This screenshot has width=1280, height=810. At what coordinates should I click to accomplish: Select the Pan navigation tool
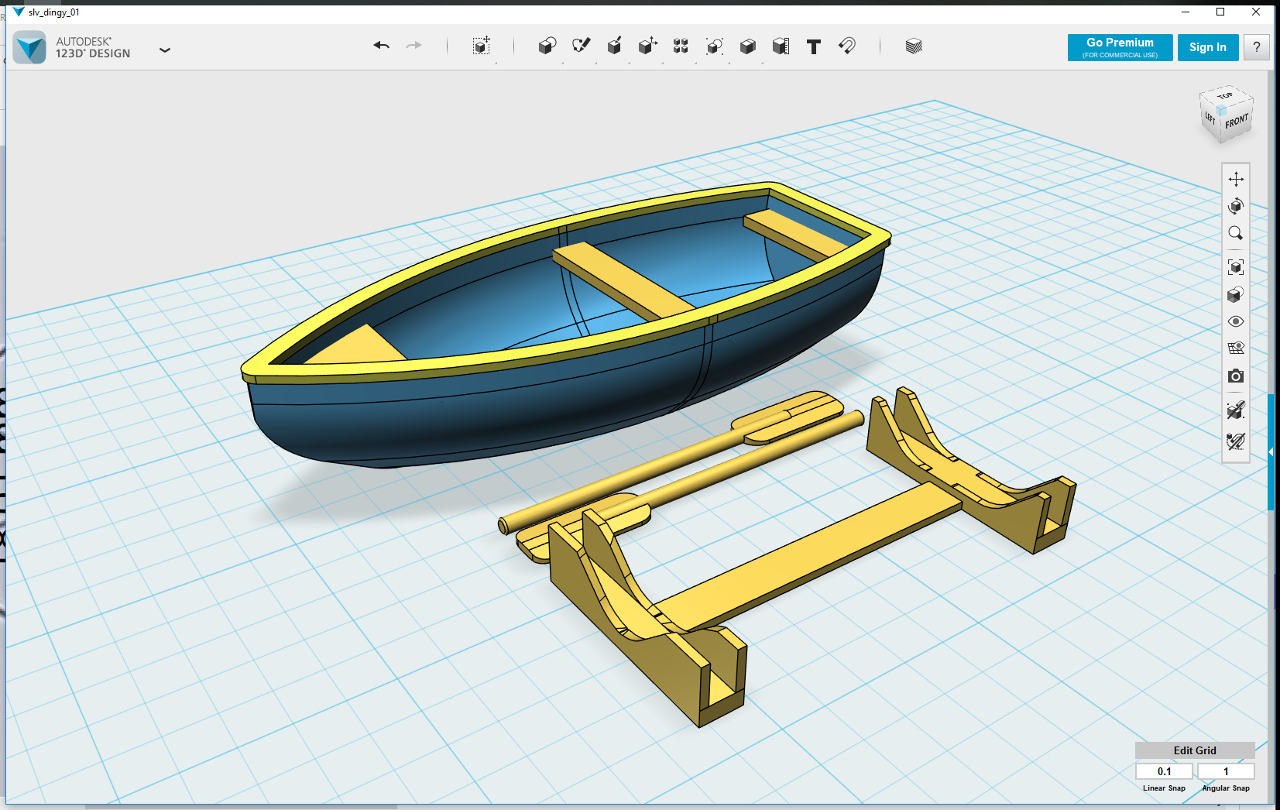pyautogui.click(x=1236, y=179)
